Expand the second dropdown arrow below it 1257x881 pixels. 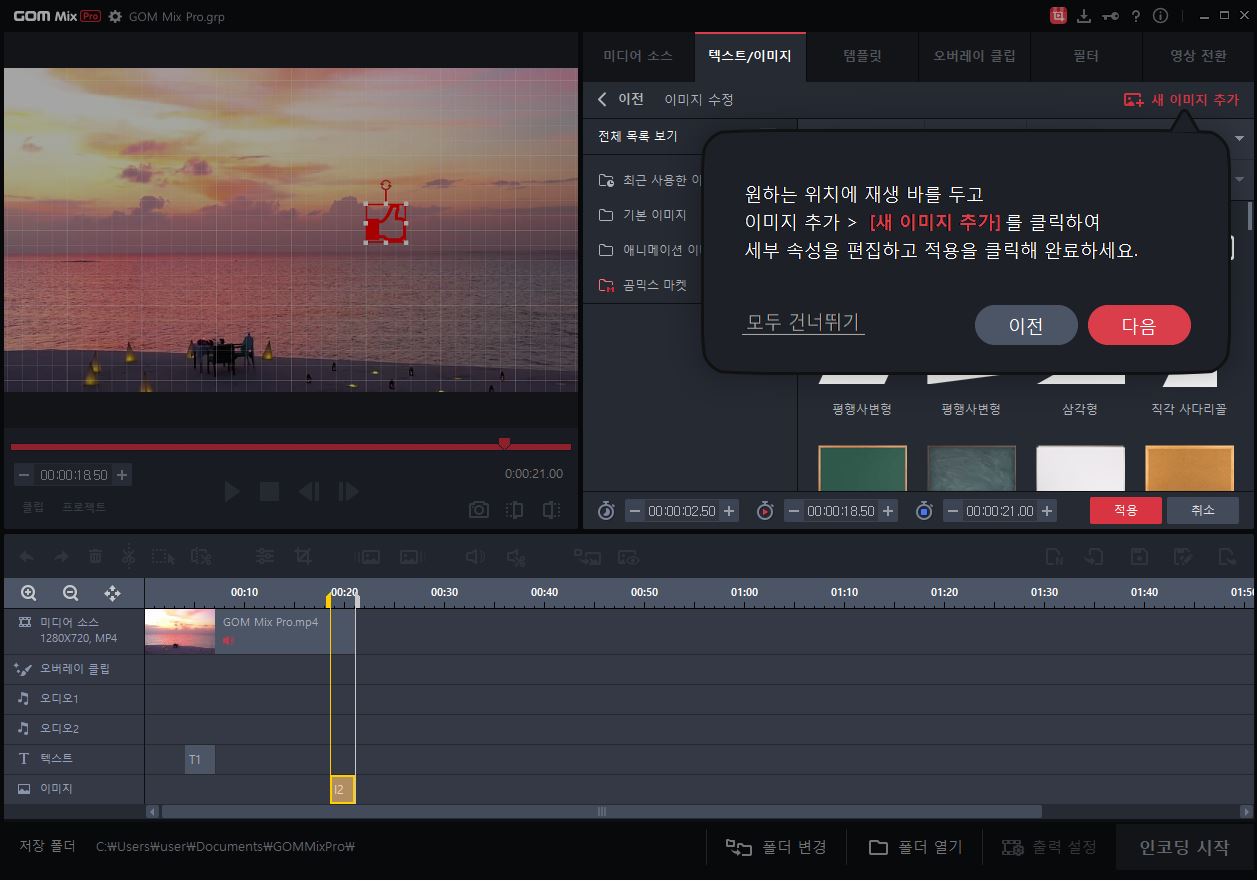click(1240, 179)
